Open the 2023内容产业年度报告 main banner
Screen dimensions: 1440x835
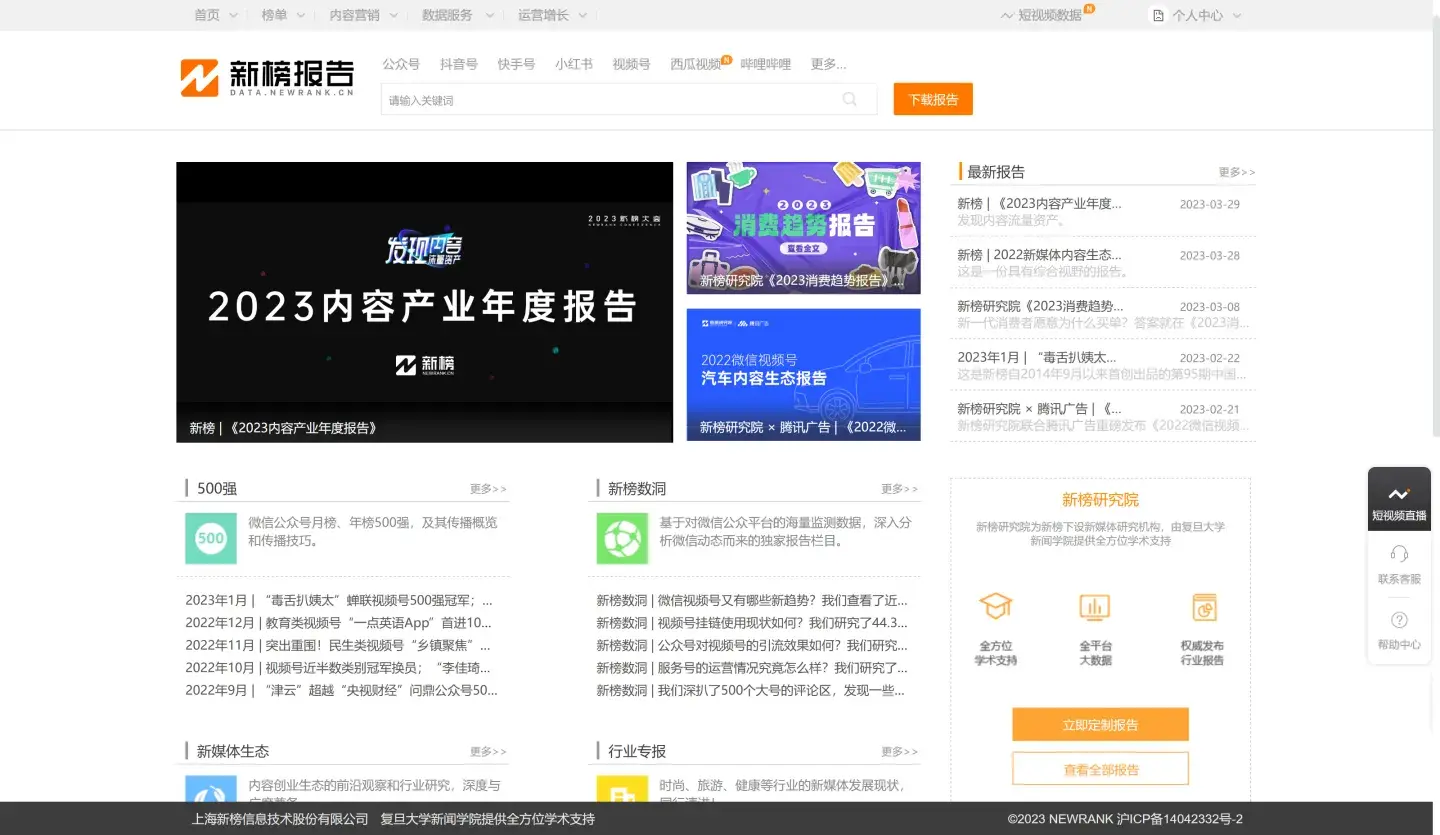(x=424, y=302)
